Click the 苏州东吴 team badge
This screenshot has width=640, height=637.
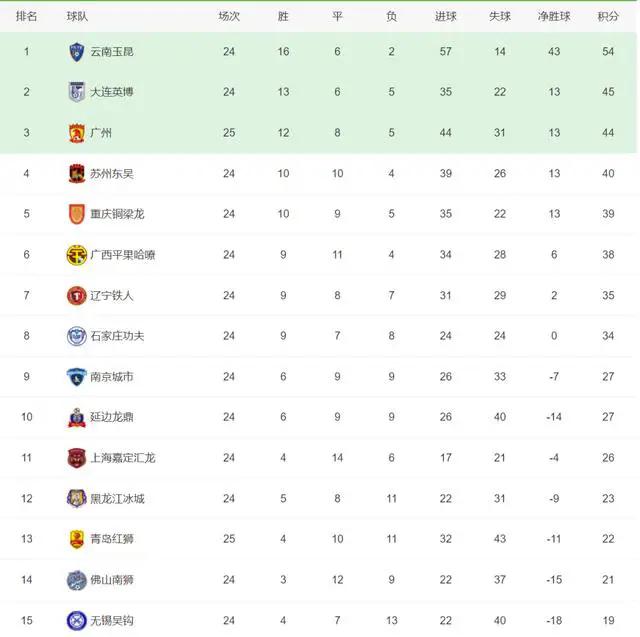tap(76, 173)
